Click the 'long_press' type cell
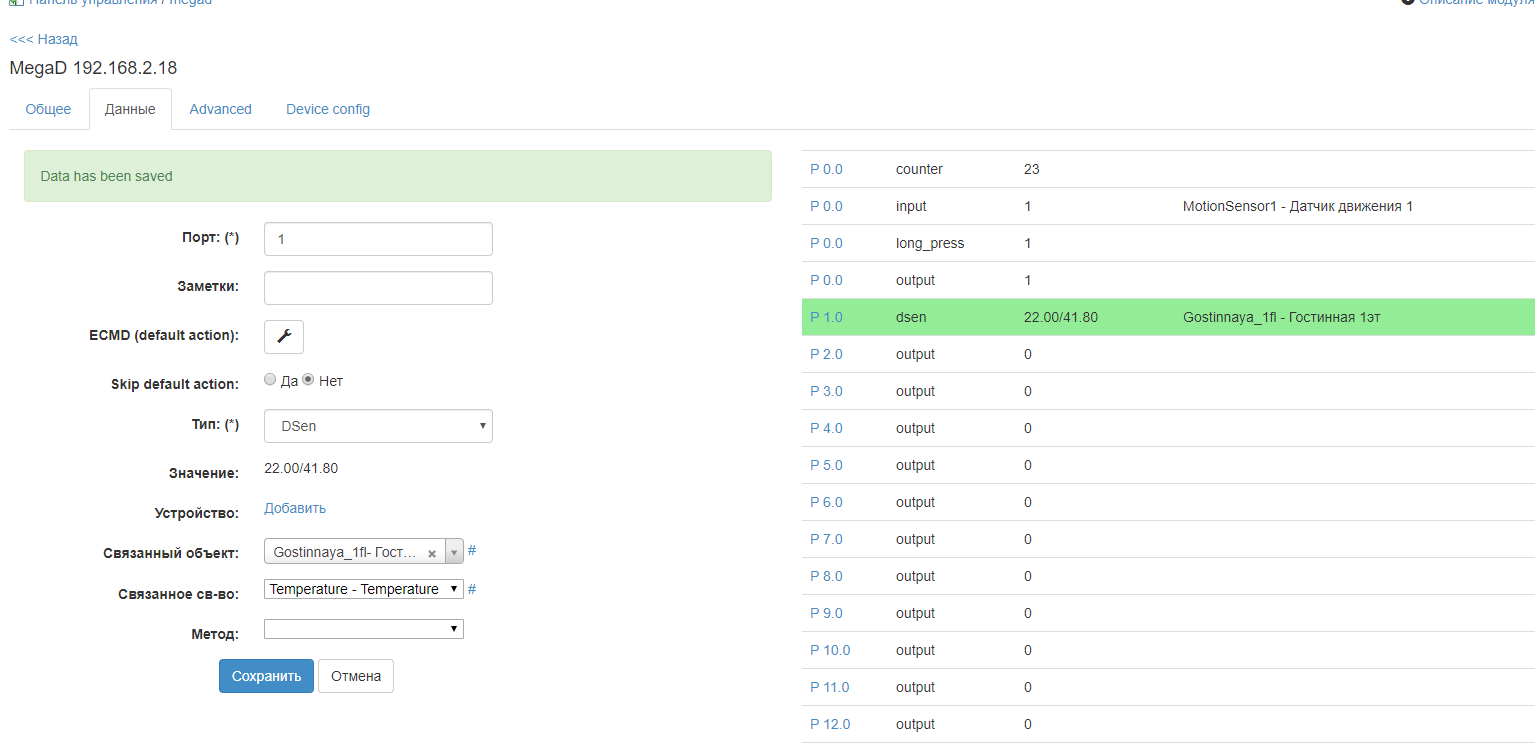 [x=930, y=243]
